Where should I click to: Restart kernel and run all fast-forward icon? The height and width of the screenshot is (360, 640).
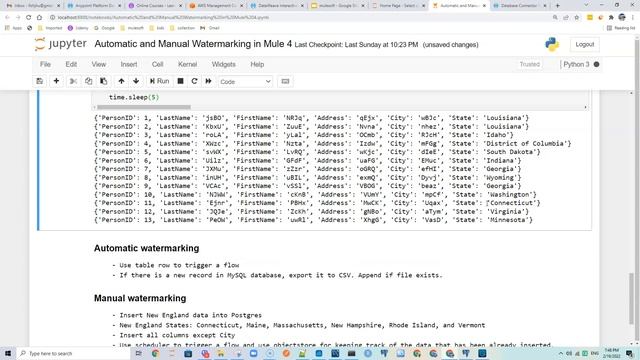[x=209, y=81]
